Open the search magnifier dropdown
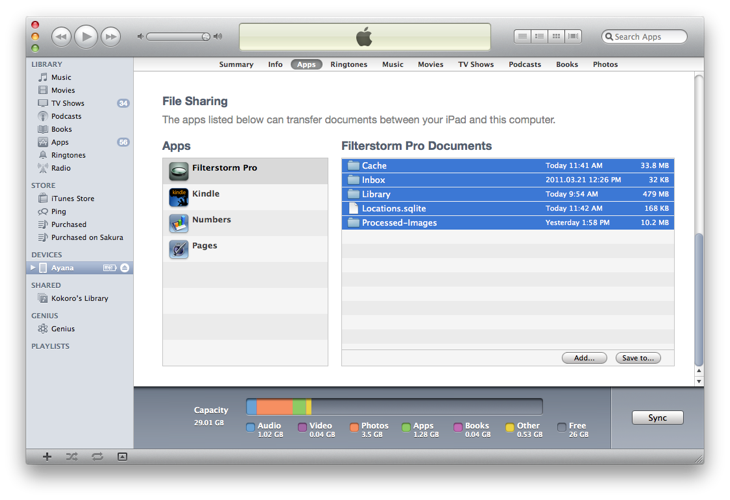Screen dimensions: 730x500 [x=609, y=37]
